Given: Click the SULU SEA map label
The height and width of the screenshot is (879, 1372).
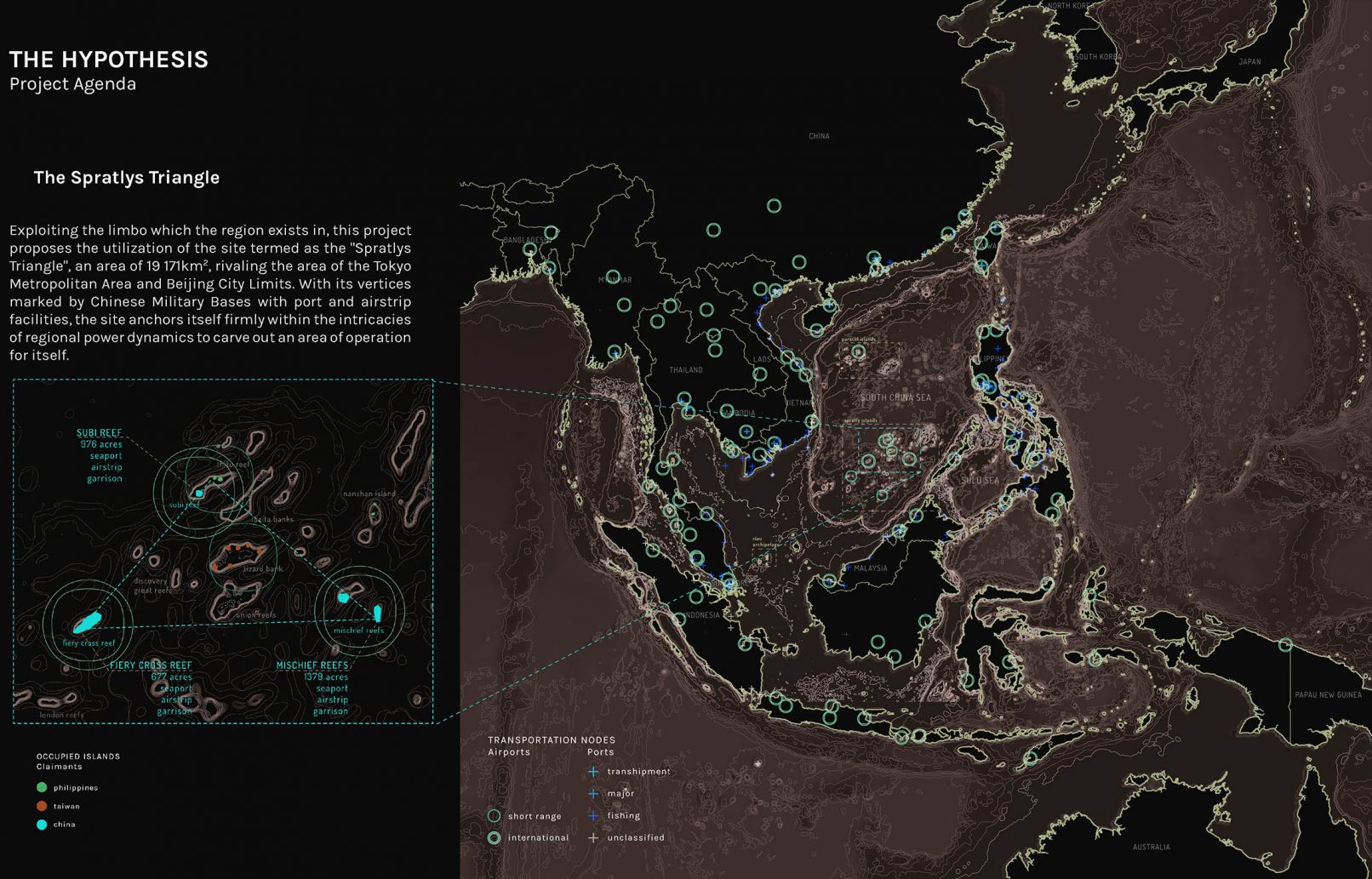Looking at the screenshot, I should [x=980, y=481].
